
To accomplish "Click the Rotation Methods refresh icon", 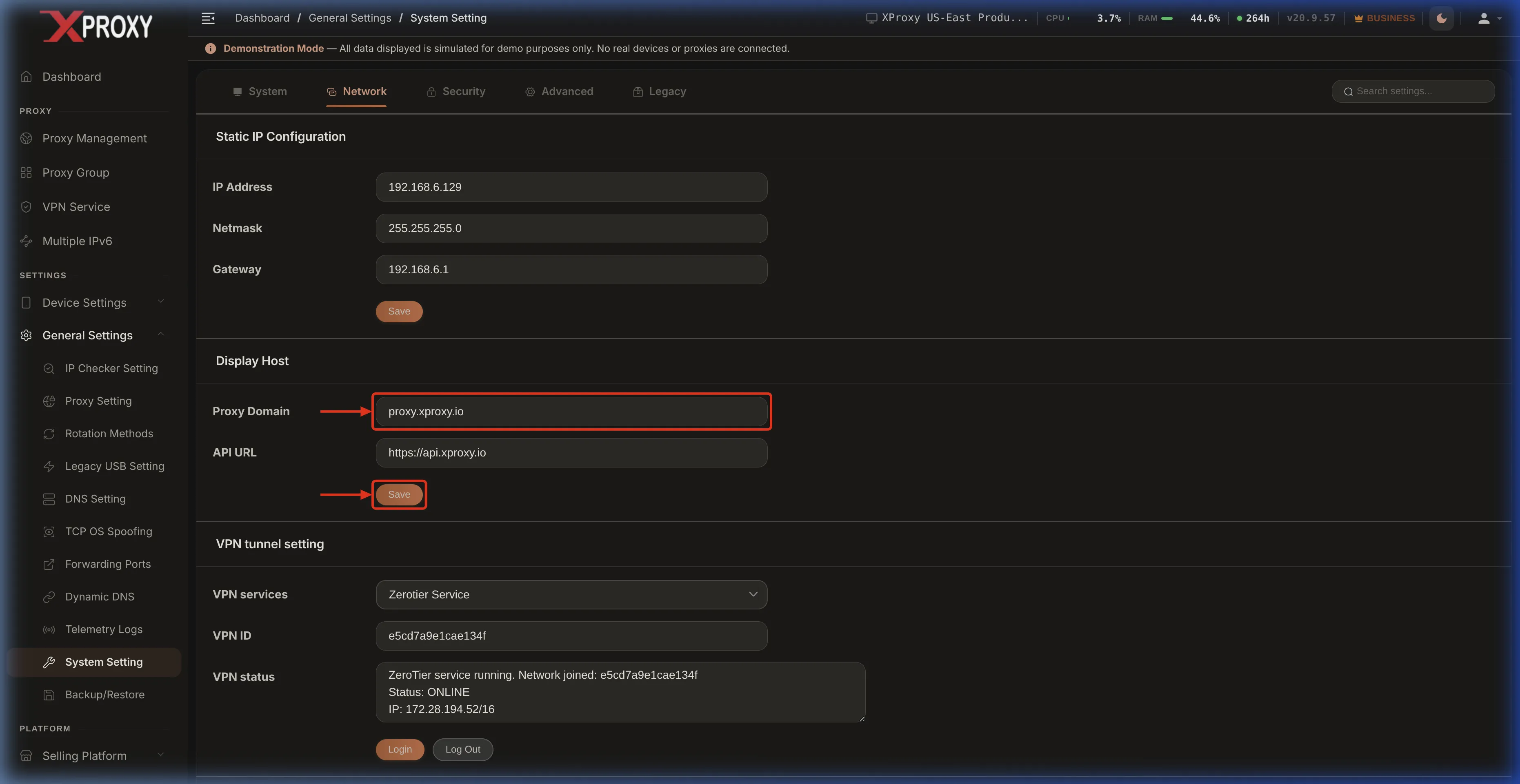I will click(x=49, y=434).
